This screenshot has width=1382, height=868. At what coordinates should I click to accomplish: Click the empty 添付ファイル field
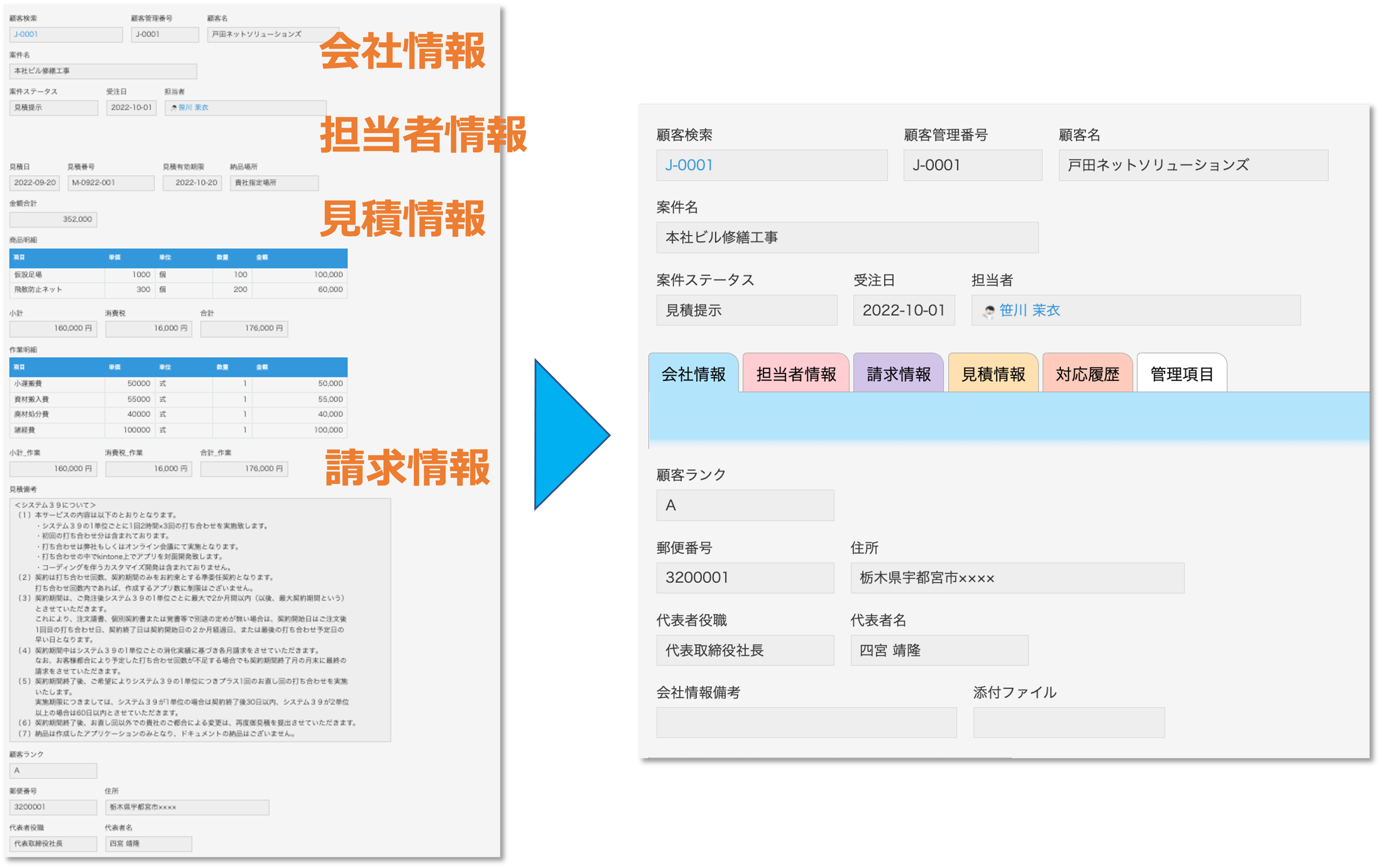point(1069,722)
